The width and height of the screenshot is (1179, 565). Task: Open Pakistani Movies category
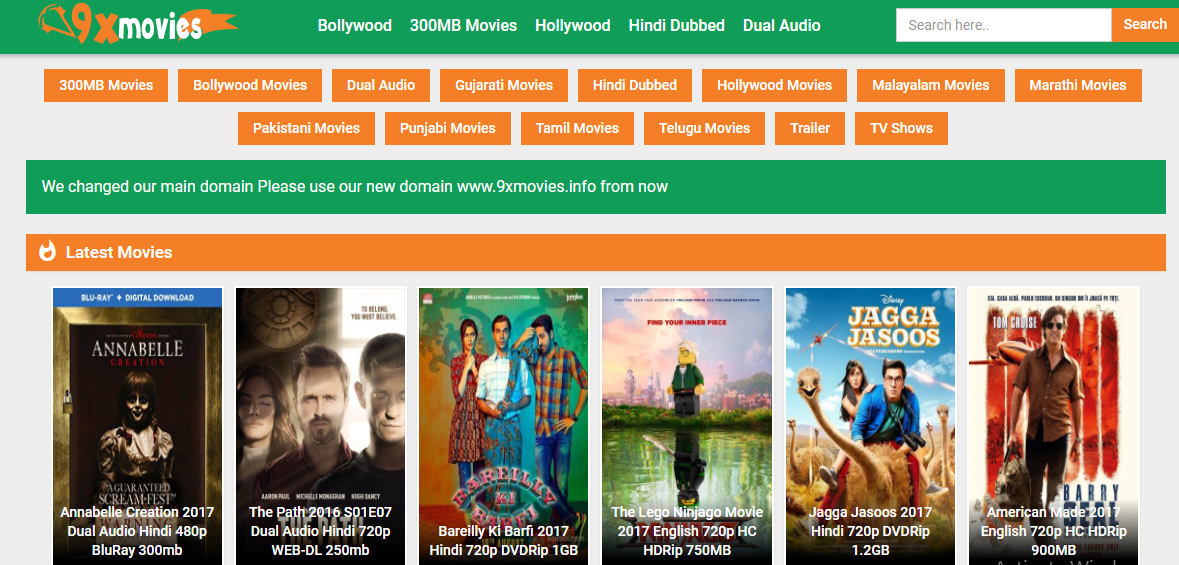[307, 128]
